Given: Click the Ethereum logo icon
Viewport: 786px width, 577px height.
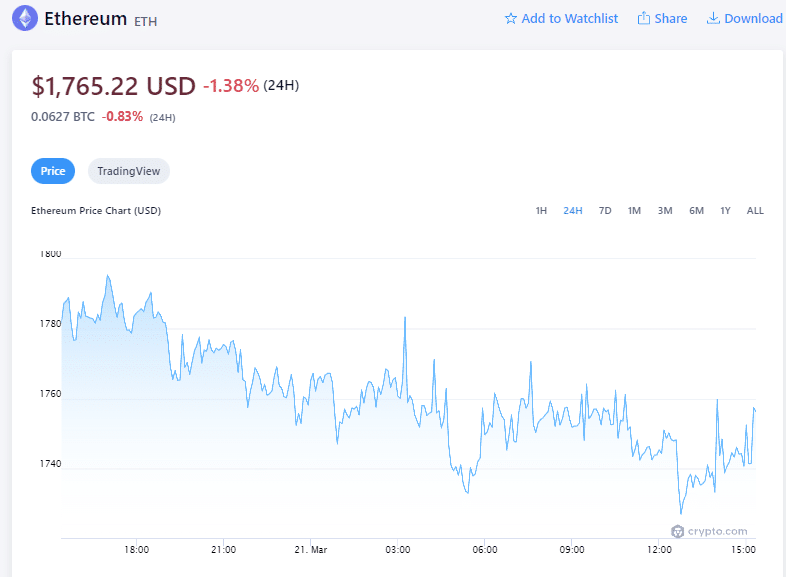Looking at the screenshot, I should coord(25,18).
